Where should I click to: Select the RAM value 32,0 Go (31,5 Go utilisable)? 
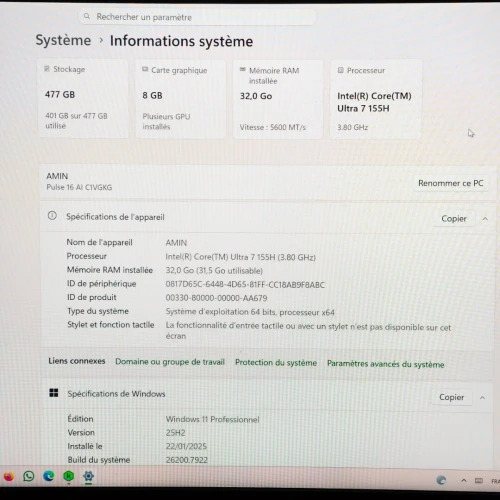(x=214, y=270)
